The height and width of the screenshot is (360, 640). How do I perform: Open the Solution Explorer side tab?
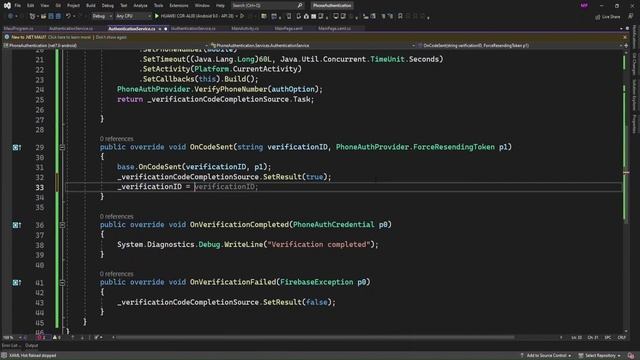(x=634, y=95)
